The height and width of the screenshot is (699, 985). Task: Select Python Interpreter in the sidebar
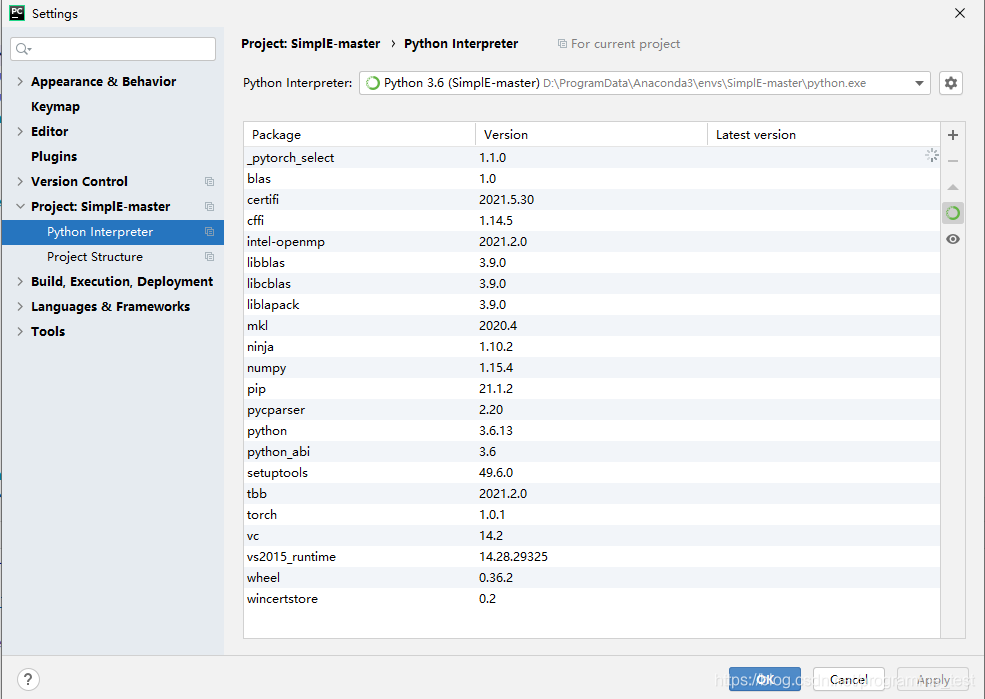click(113, 232)
